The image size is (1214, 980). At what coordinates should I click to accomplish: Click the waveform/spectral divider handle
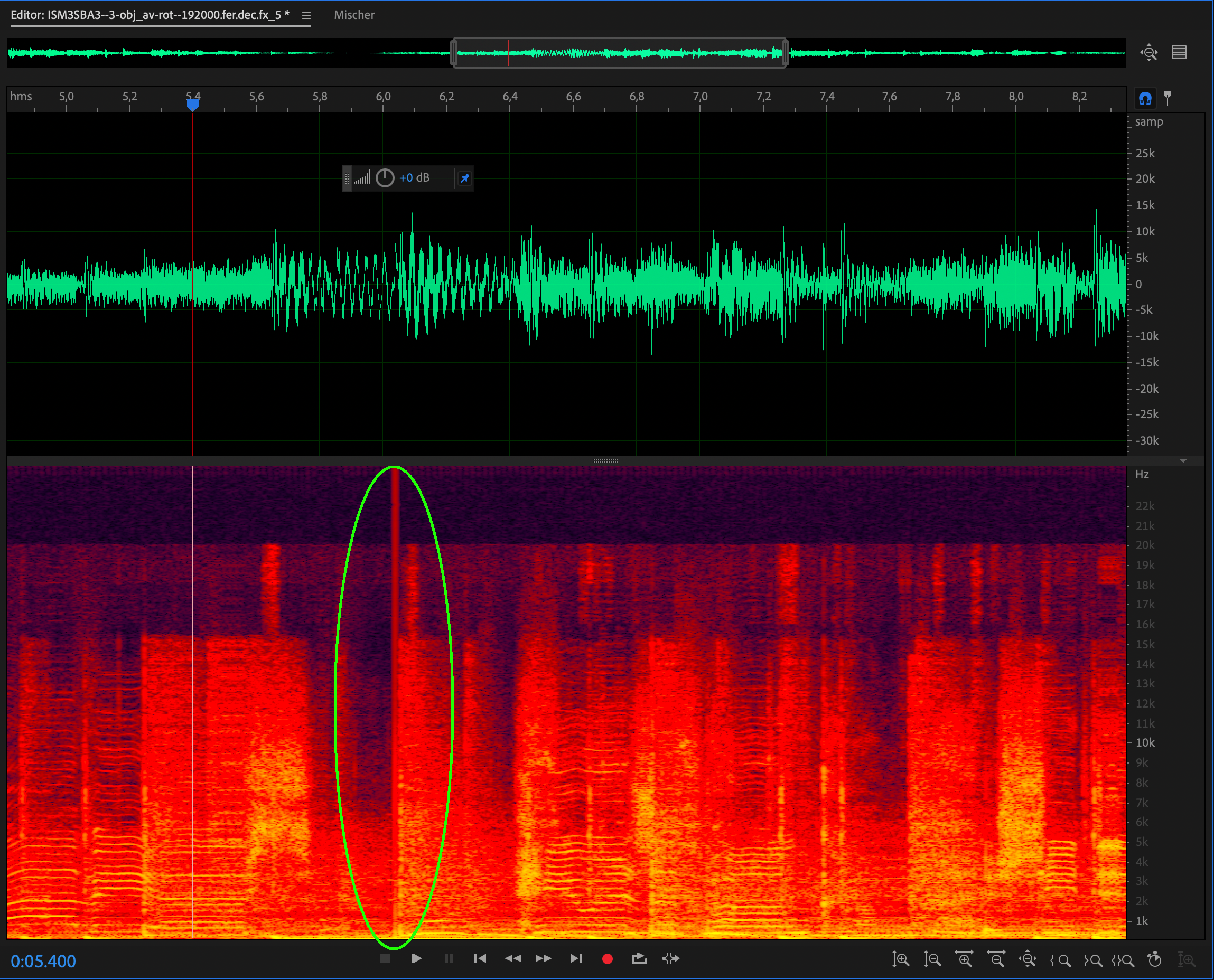(606, 461)
